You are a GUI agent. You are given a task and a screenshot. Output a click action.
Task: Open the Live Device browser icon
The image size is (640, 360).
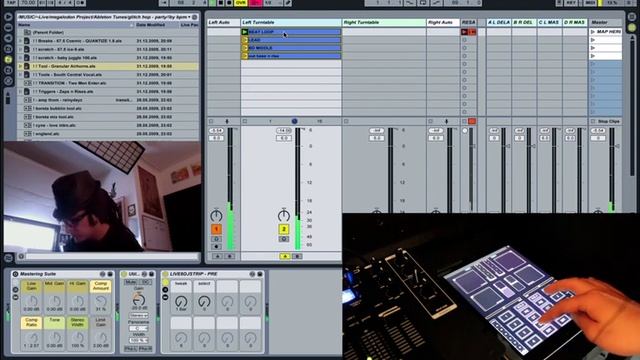[8, 27]
